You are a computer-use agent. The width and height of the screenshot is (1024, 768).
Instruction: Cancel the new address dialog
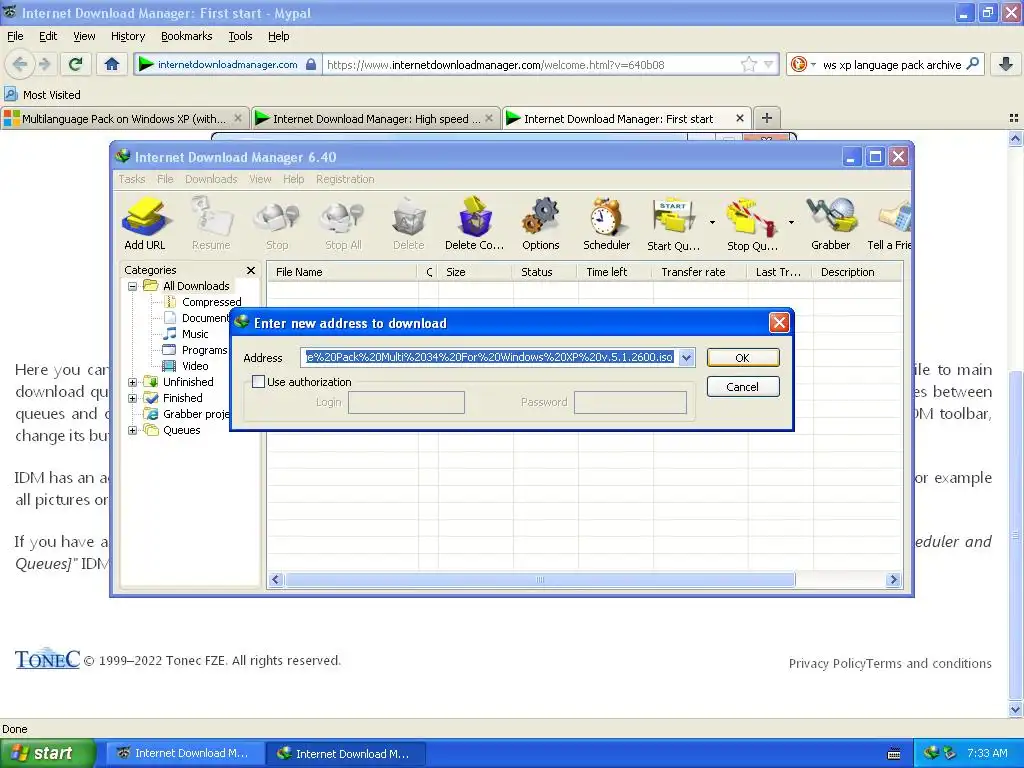743,387
